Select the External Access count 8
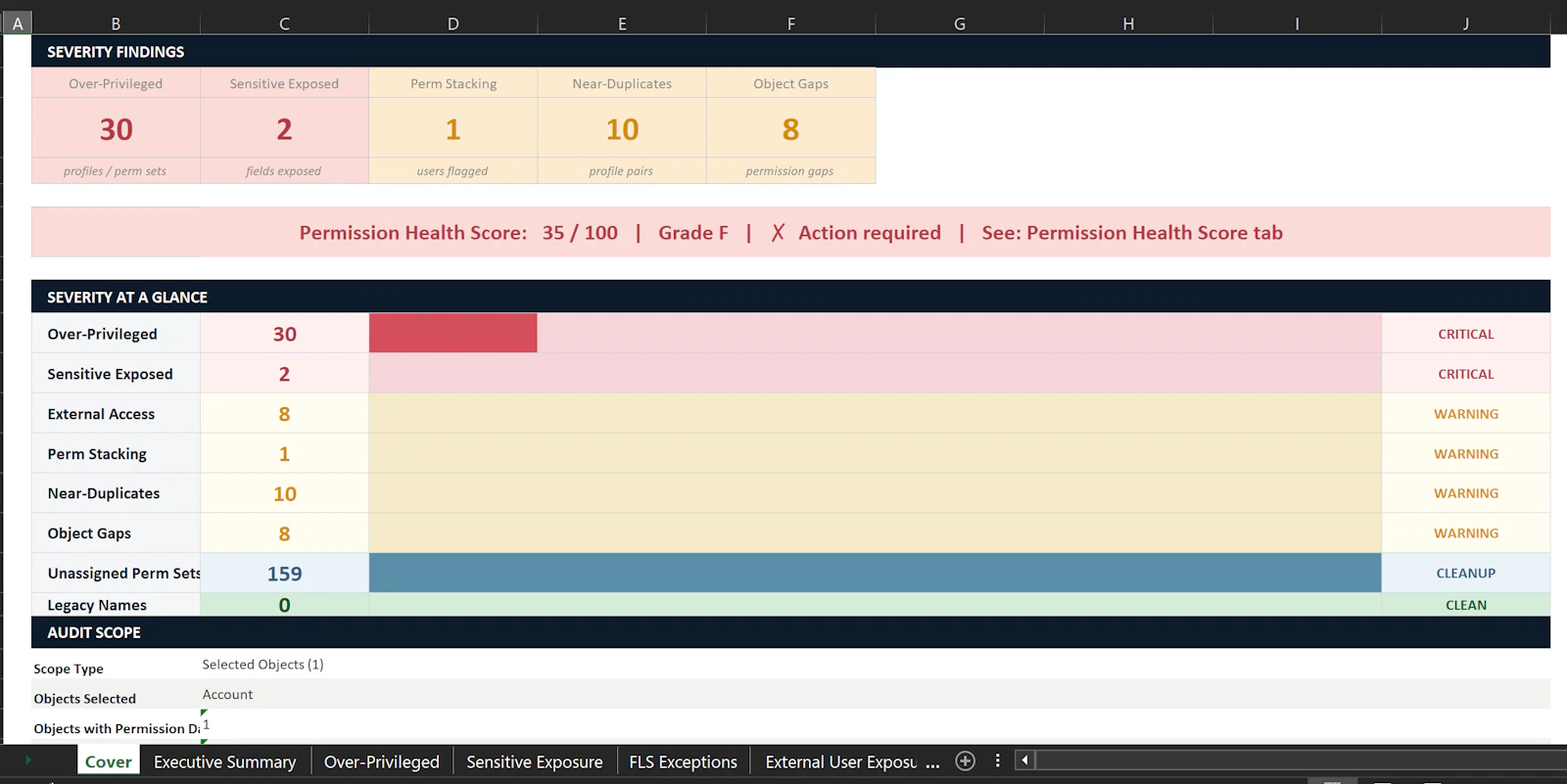 click(284, 414)
